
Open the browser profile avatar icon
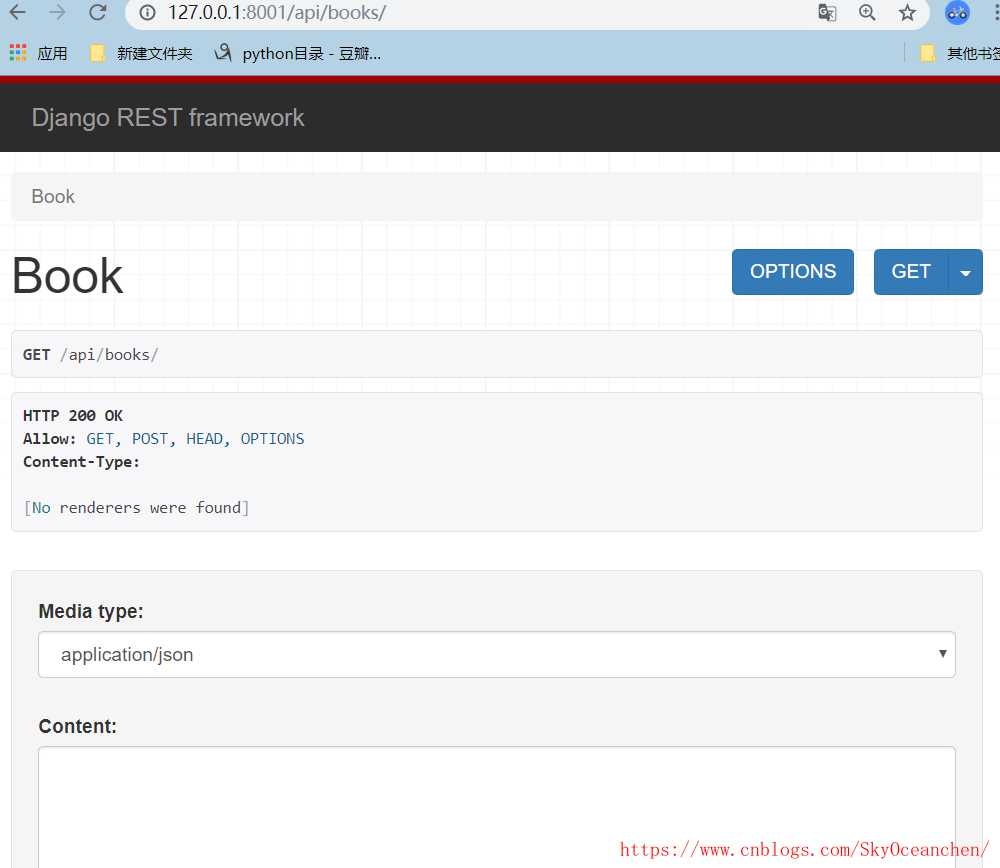coord(957,13)
